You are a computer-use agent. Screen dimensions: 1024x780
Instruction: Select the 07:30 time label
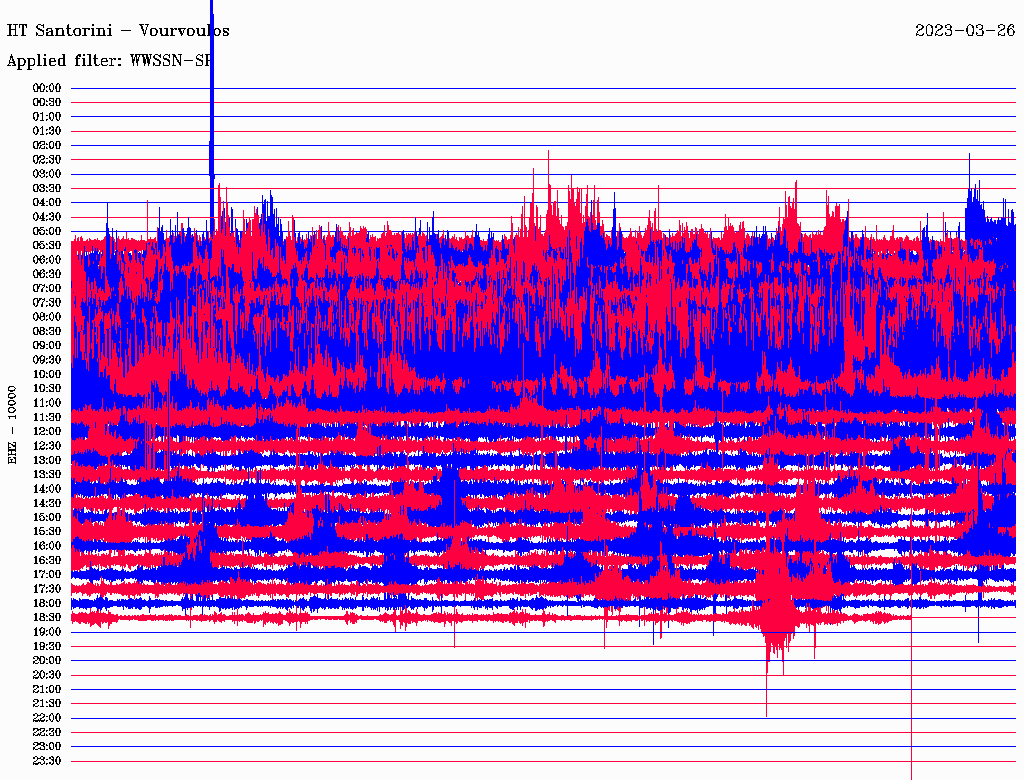tap(47, 302)
